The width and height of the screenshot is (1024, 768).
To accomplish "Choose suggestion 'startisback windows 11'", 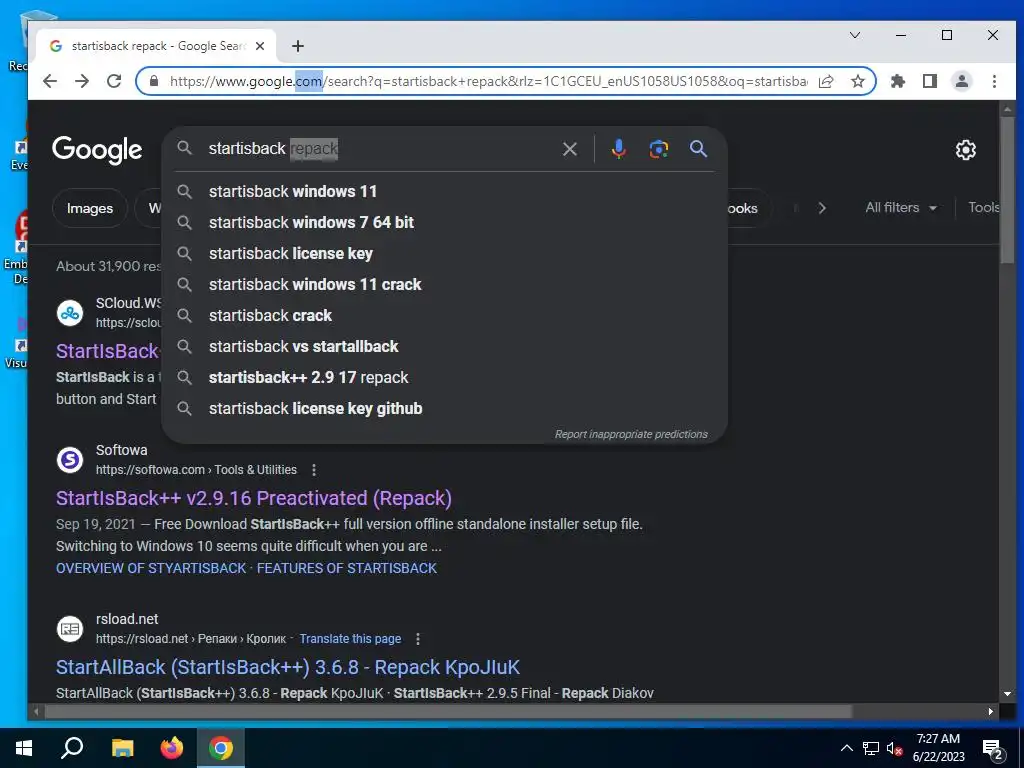I will [x=445, y=191].
